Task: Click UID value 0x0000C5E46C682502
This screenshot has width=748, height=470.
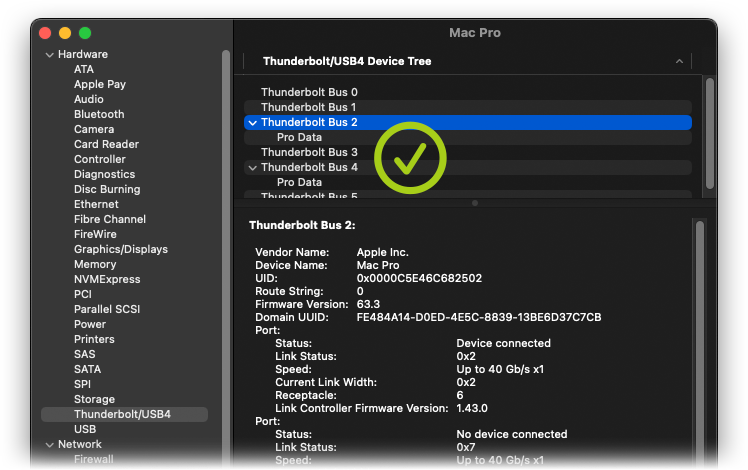Action: tap(419, 278)
